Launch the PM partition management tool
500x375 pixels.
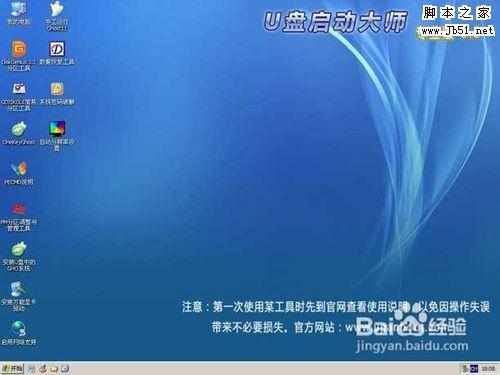[19, 217]
